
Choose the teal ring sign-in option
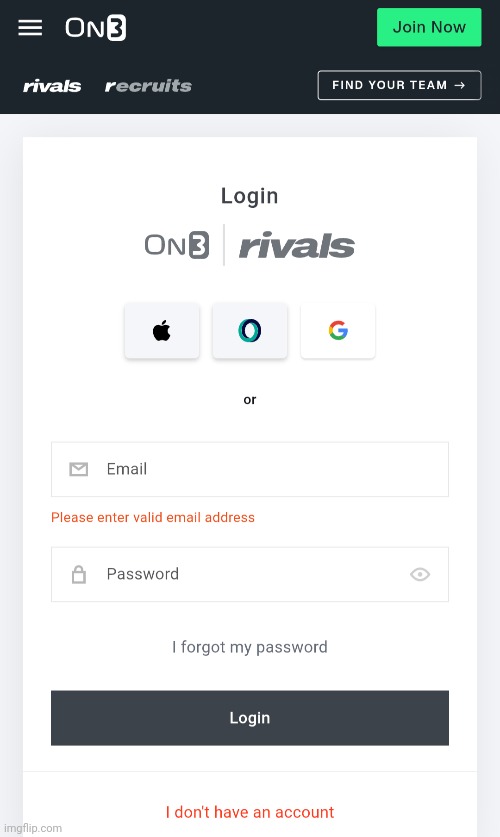(250, 330)
